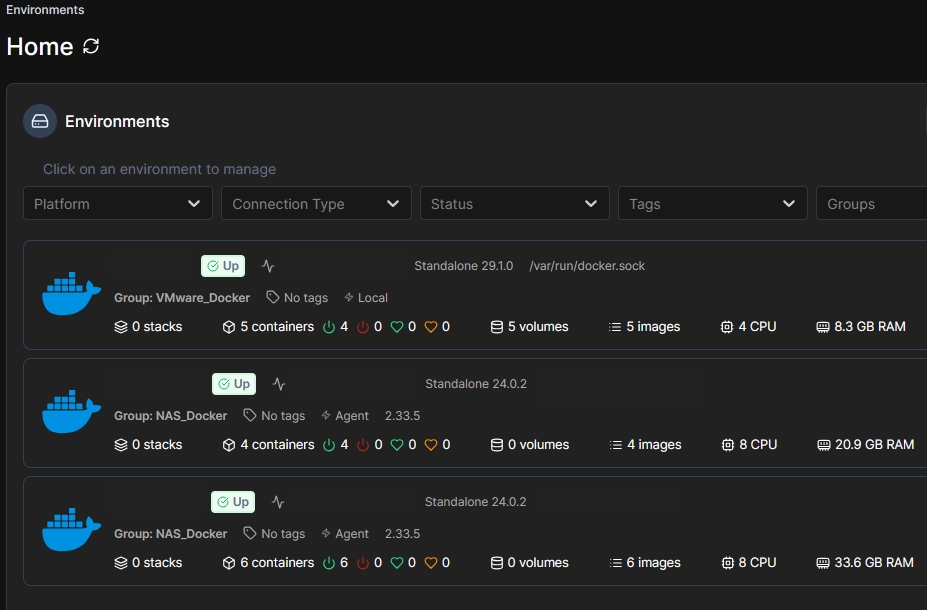
Task: Open the Tags filter dropdown
Action: (x=712, y=204)
